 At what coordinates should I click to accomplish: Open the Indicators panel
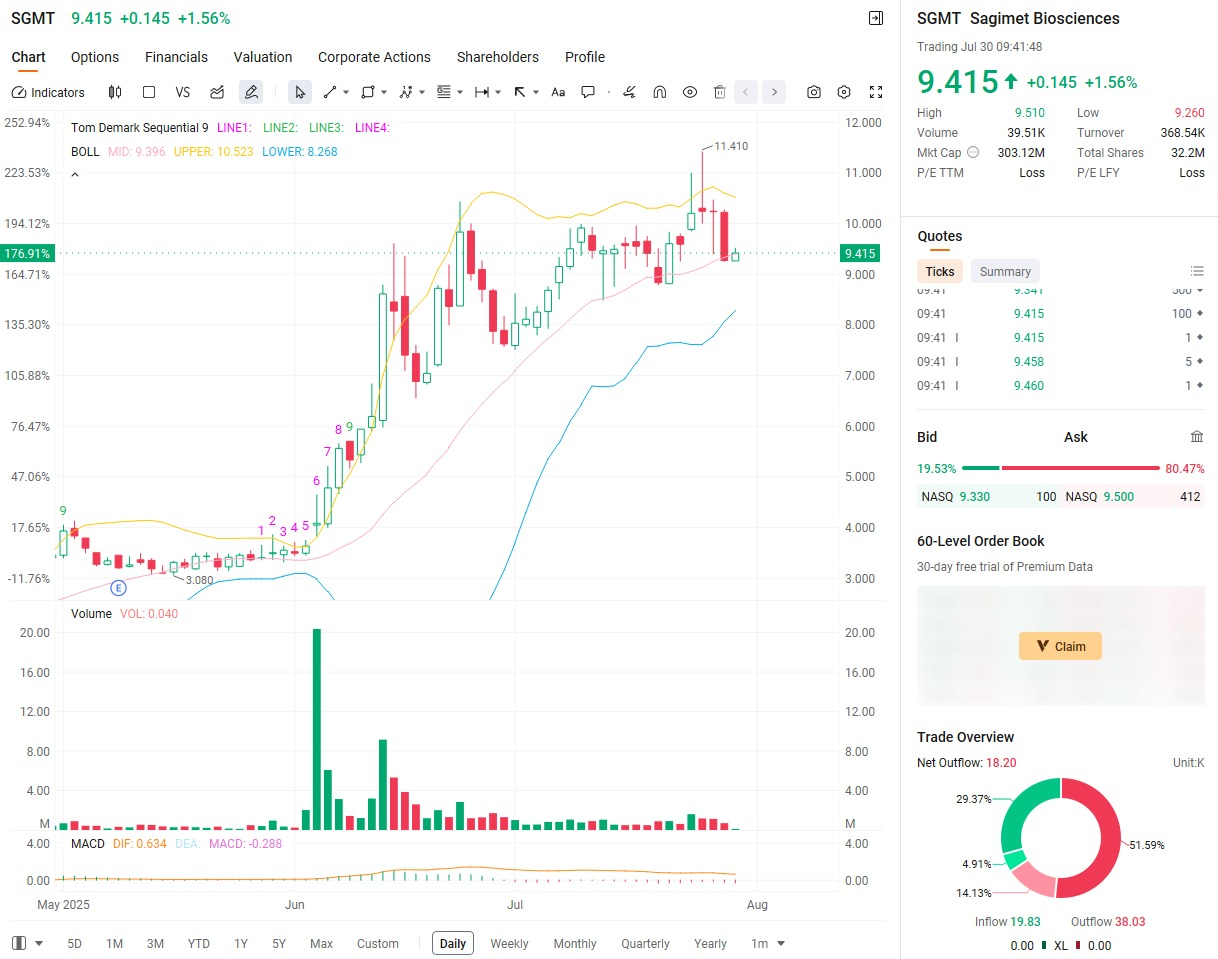(48, 92)
